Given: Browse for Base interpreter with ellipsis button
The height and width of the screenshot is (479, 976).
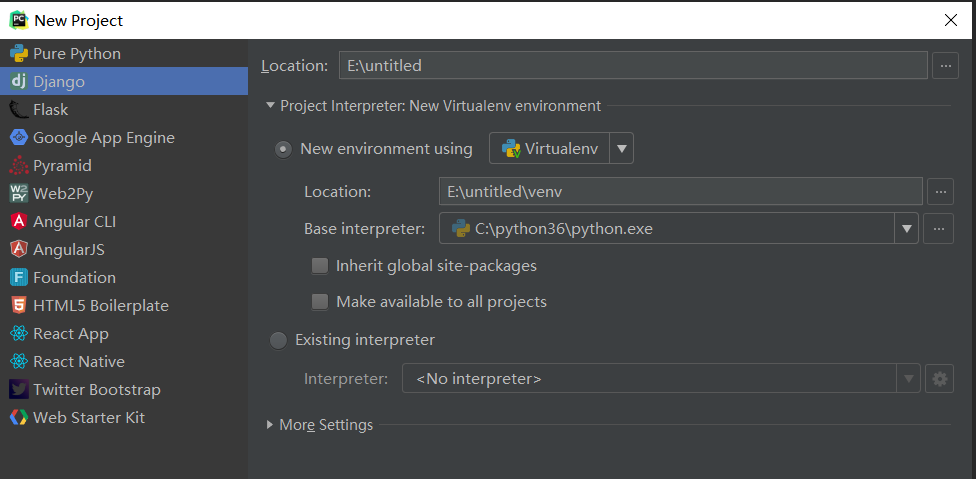Looking at the screenshot, I should point(939,228).
